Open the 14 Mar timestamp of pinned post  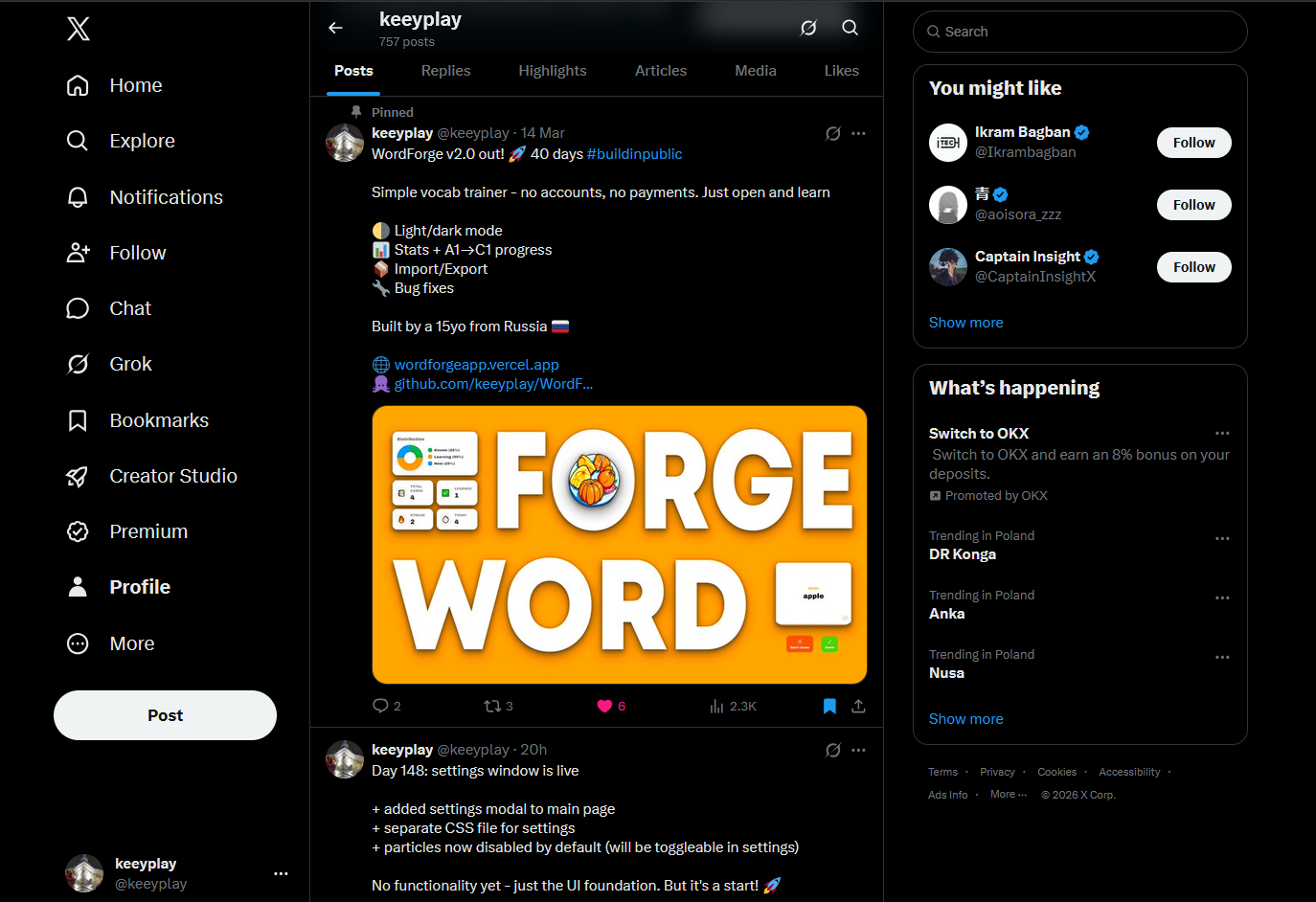tap(543, 133)
